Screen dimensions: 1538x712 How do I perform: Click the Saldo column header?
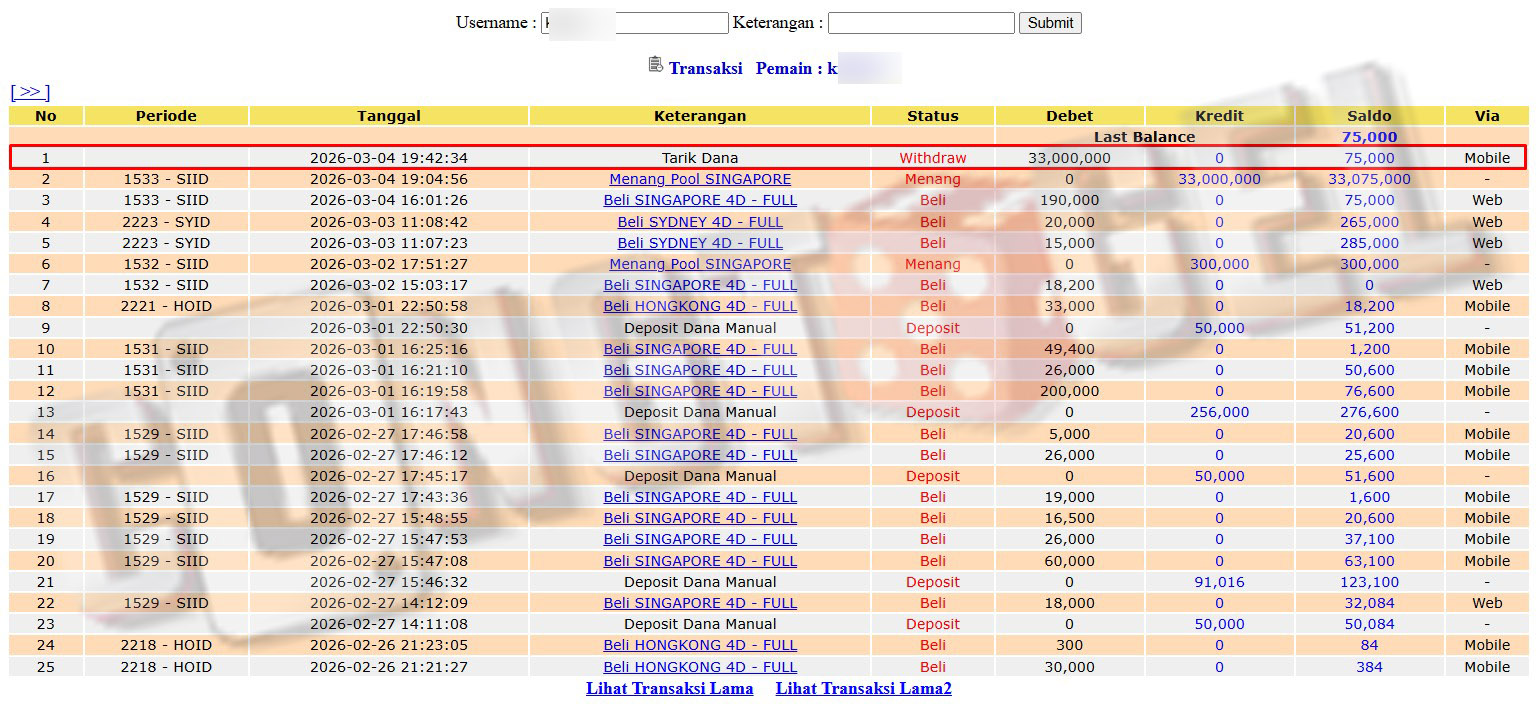click(1369, 116)
